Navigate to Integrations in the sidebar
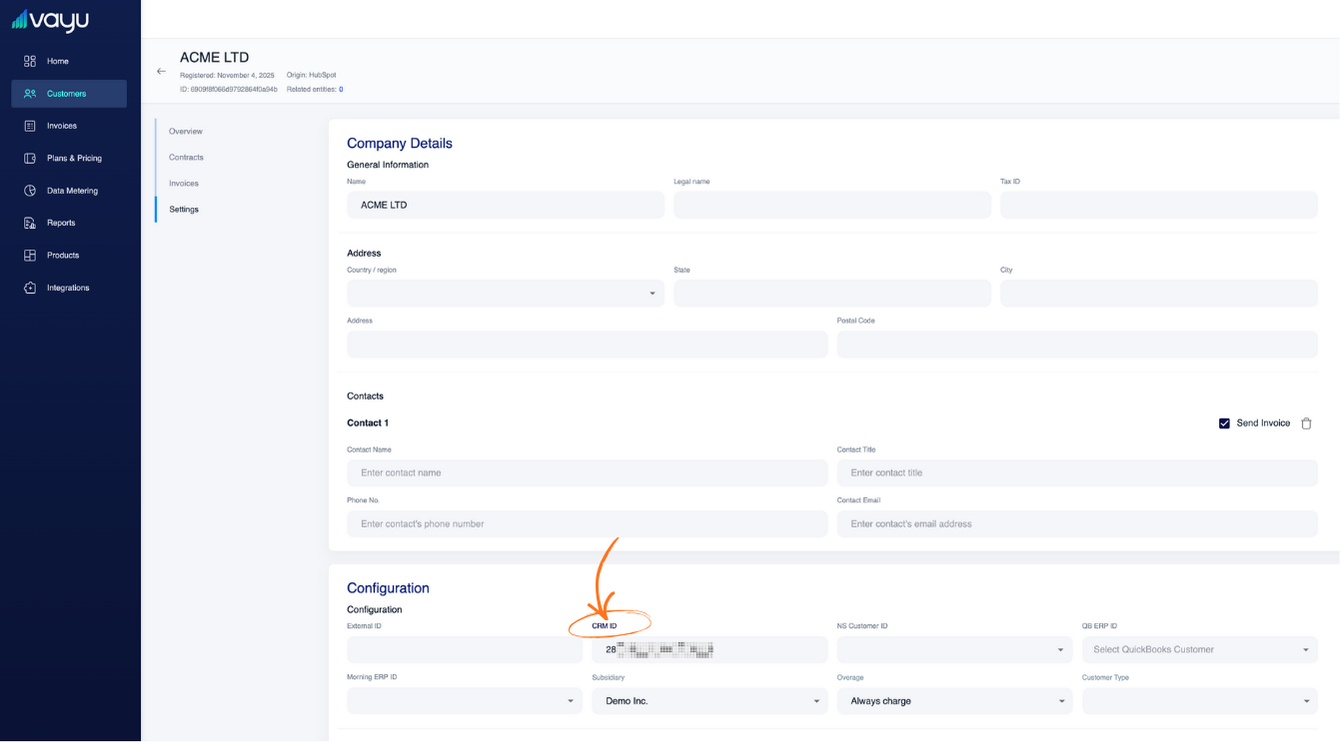The width and height of the screenshot is (1341, 742). click(66, 287)
